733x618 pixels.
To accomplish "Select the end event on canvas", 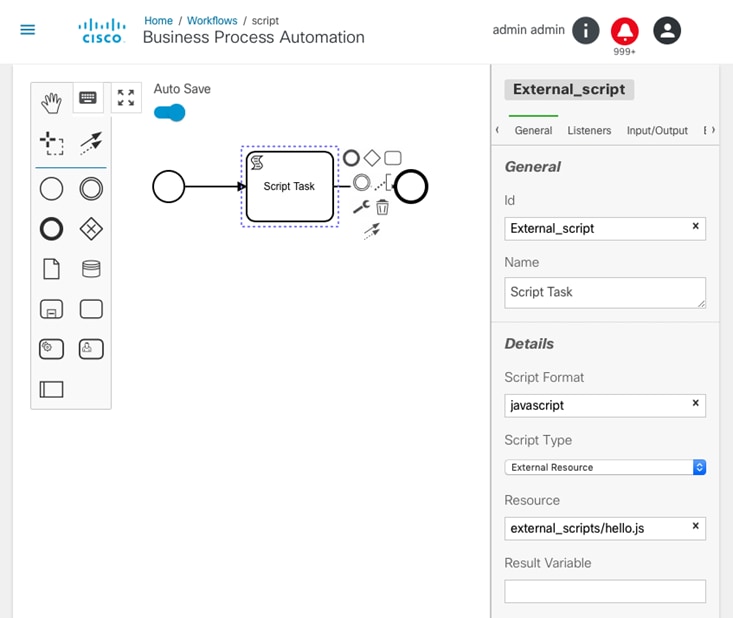I will click(x=411, y=187).
